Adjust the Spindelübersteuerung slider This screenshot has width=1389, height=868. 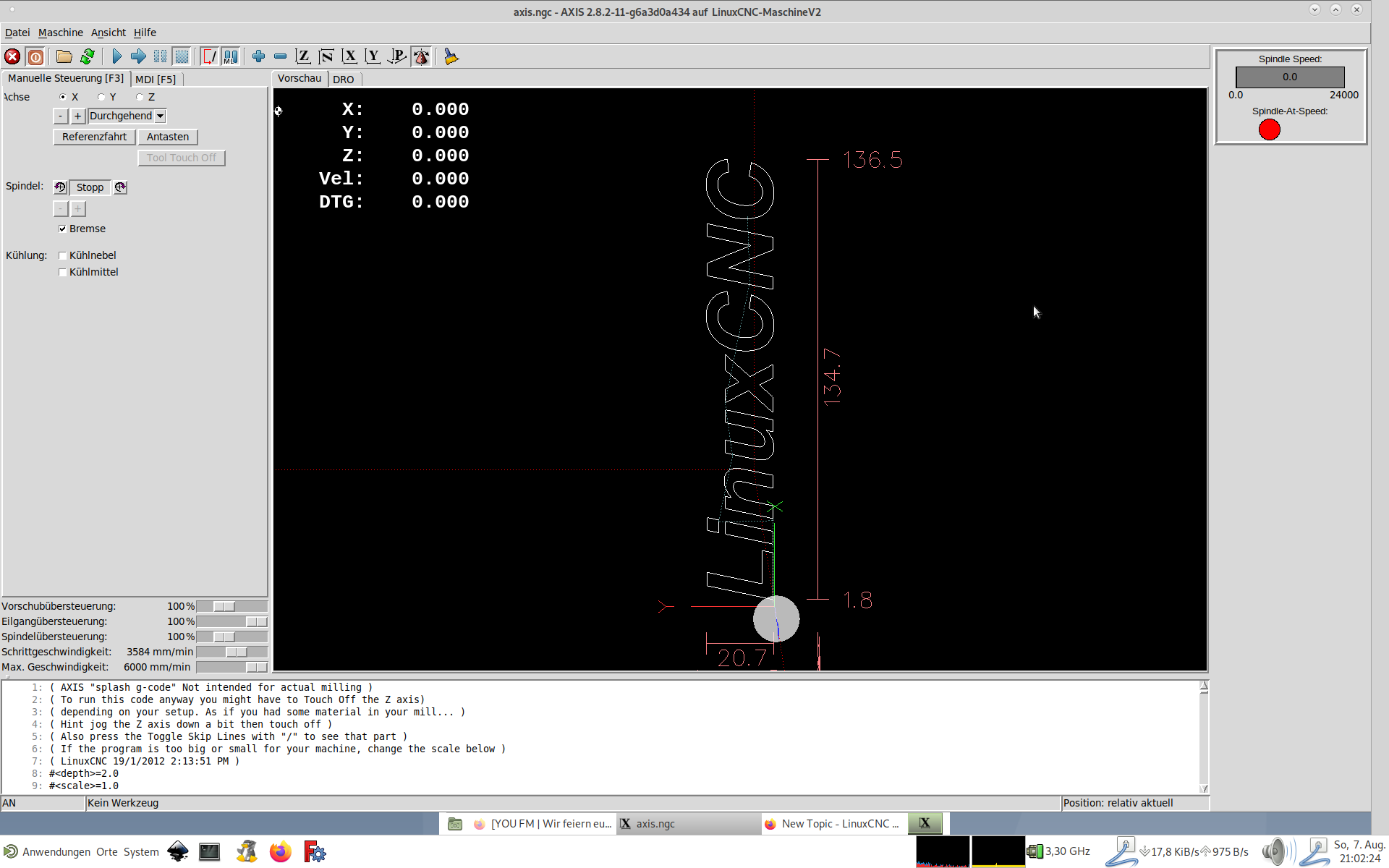(231, 637)
